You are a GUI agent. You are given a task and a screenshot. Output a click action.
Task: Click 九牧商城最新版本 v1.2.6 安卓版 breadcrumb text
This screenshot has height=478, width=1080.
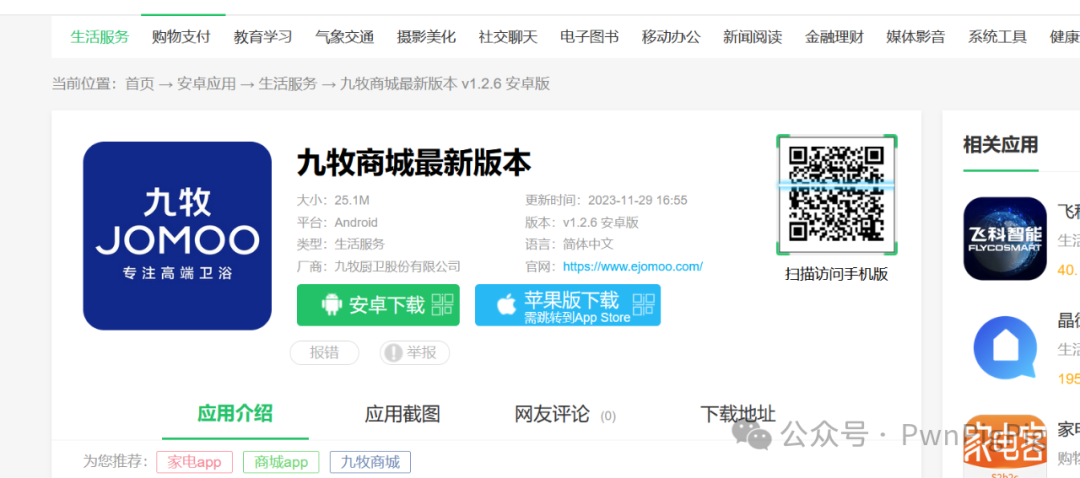445,84
